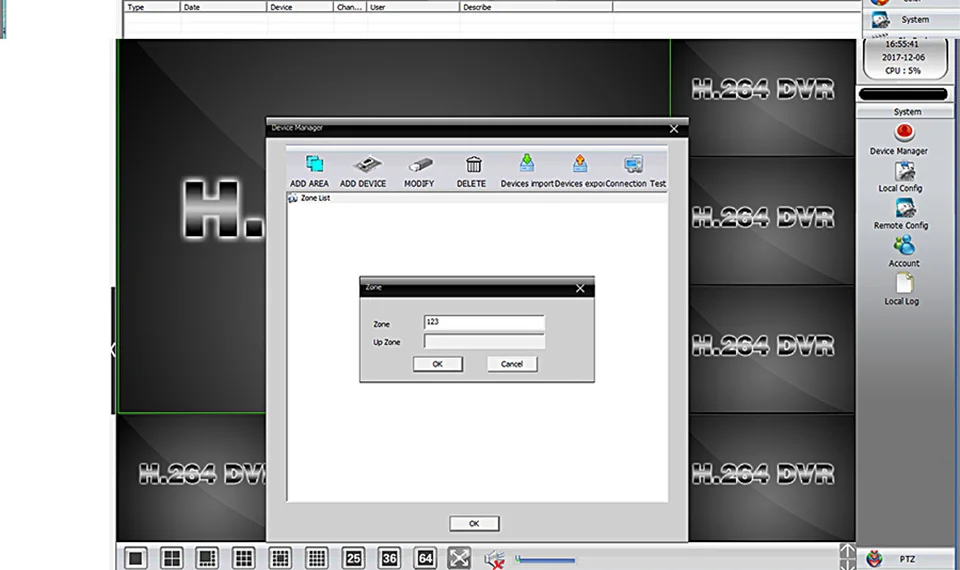Switch to 25-view layout
The image size is (960, 570).
(x=353, y=558)
